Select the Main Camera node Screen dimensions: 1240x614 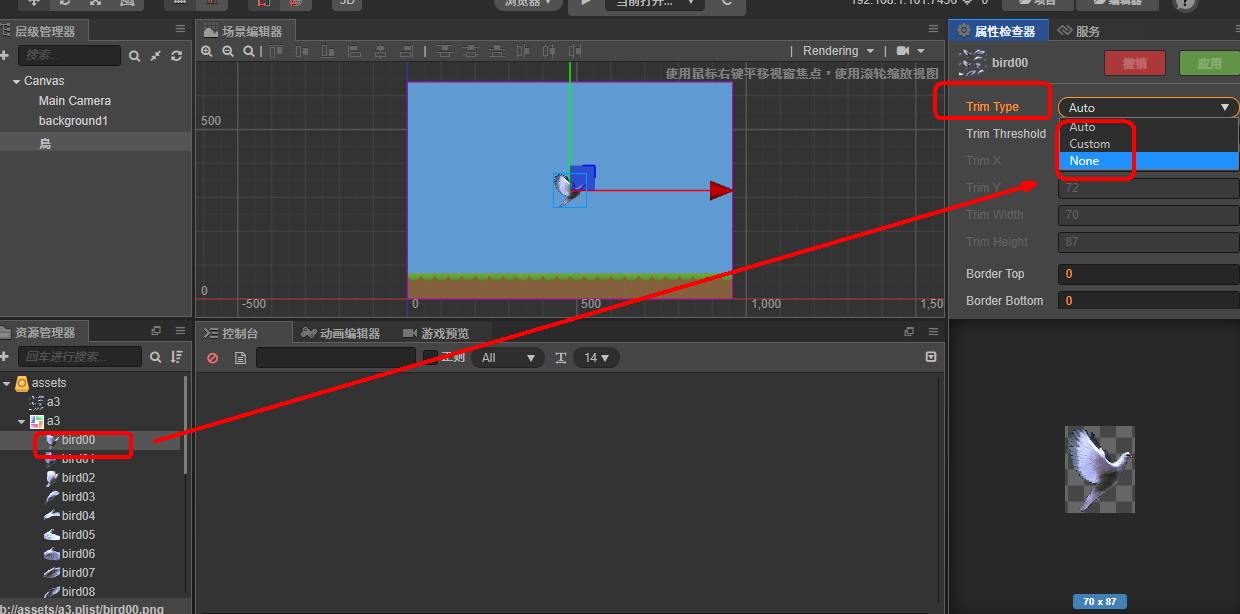coord(75,101)
